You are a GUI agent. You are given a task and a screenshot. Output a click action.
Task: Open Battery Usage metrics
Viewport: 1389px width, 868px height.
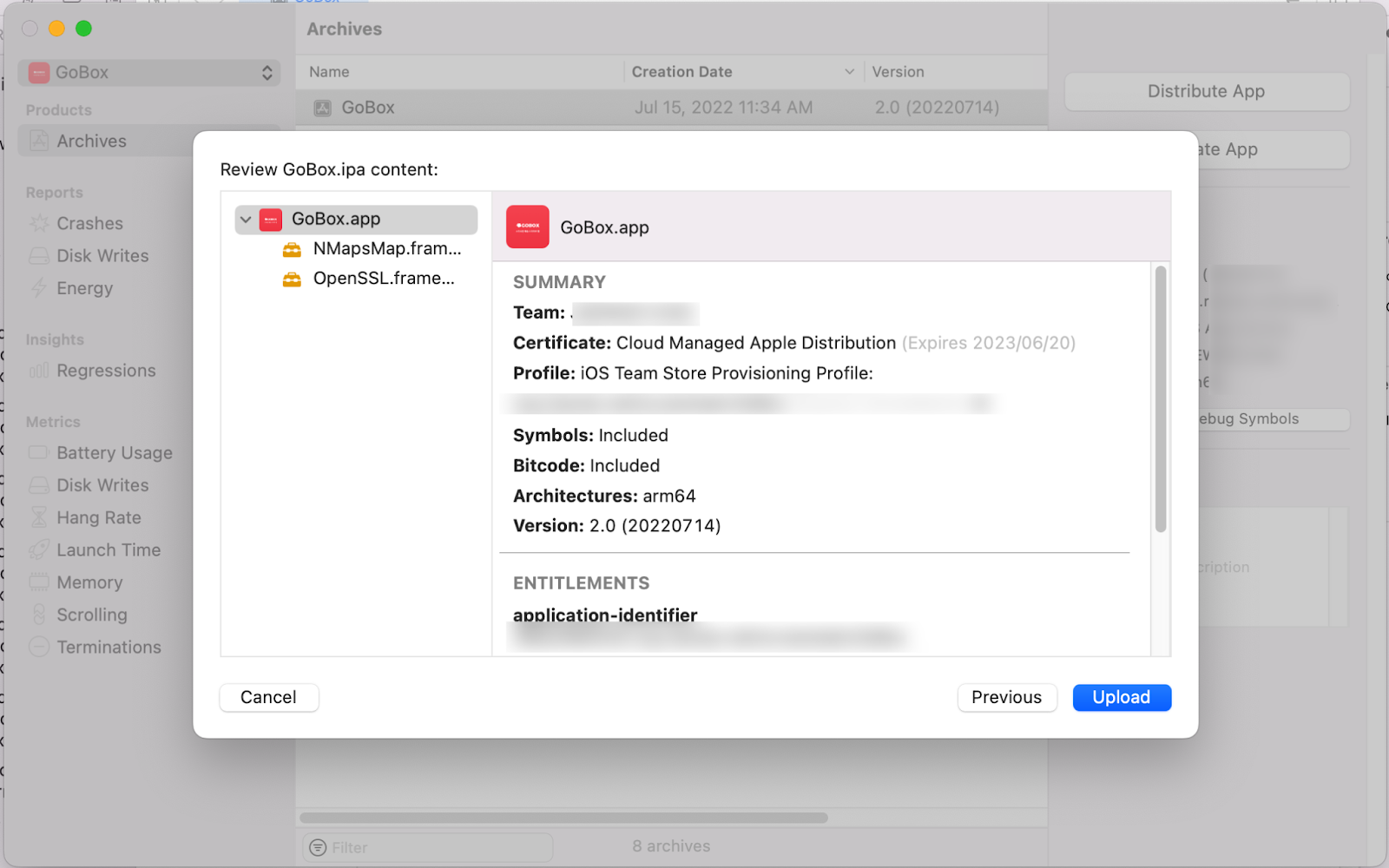115,453
